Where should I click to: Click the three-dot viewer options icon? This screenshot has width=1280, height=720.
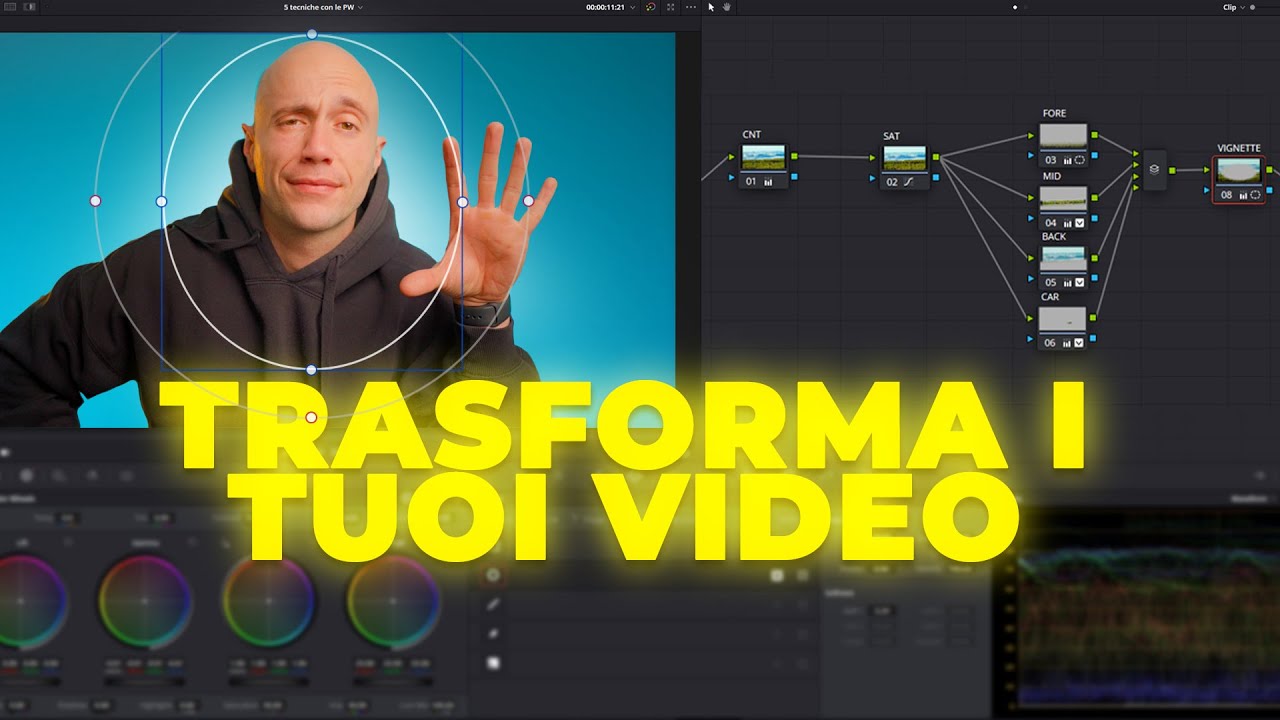[x=690, y=7]
